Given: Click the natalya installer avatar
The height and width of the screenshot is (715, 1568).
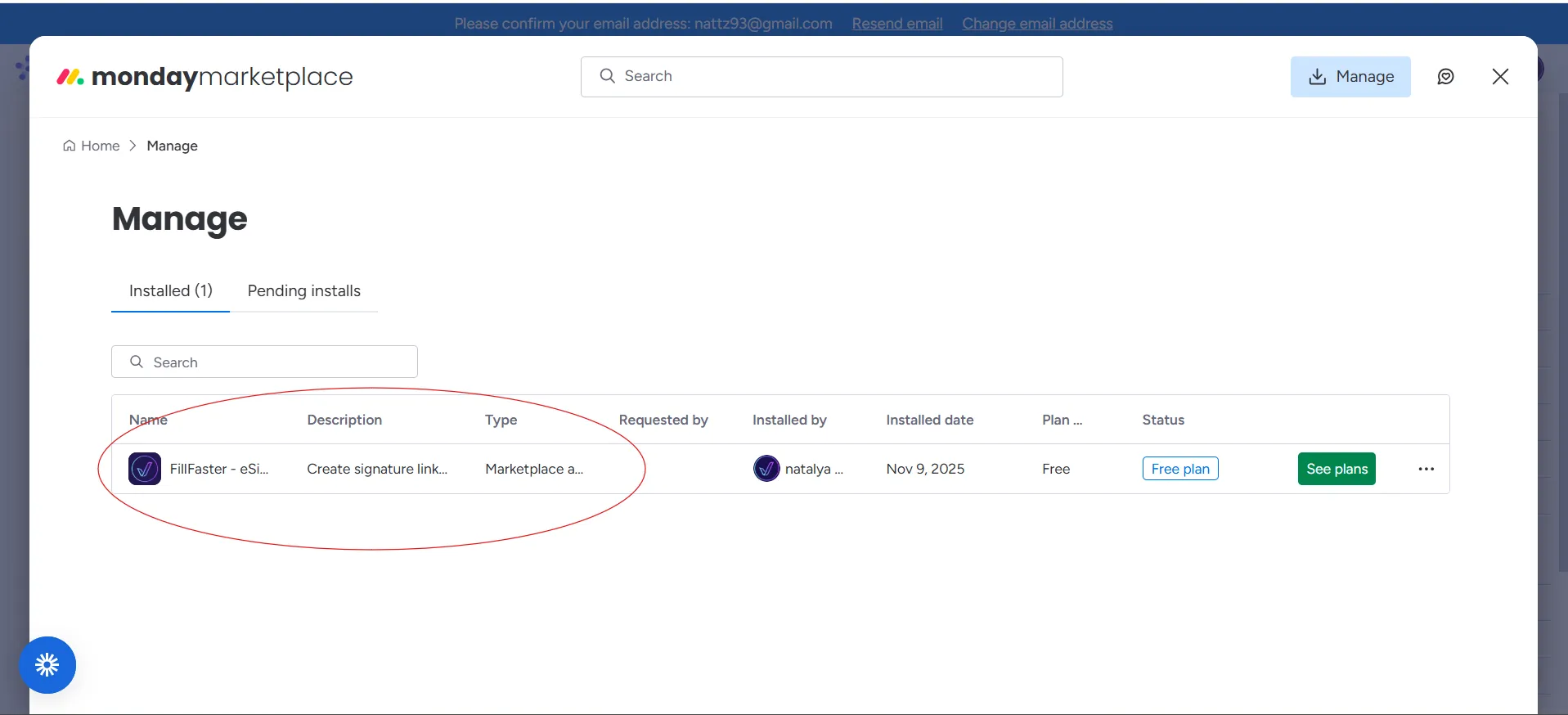Looking at the screenshot, I should click(x=766, y=469).
